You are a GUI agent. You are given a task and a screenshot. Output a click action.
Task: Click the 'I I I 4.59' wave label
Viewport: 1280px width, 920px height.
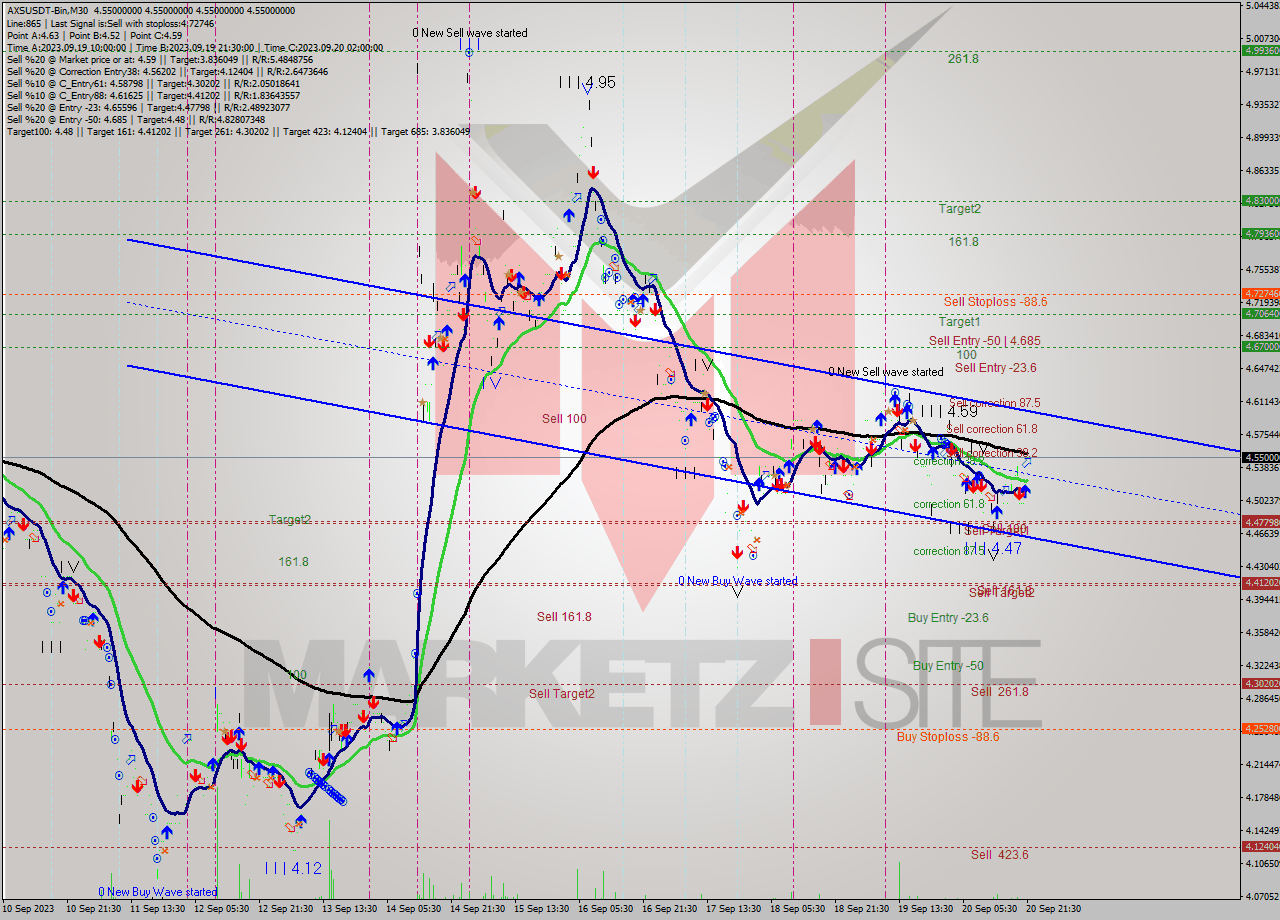(948, 411)
